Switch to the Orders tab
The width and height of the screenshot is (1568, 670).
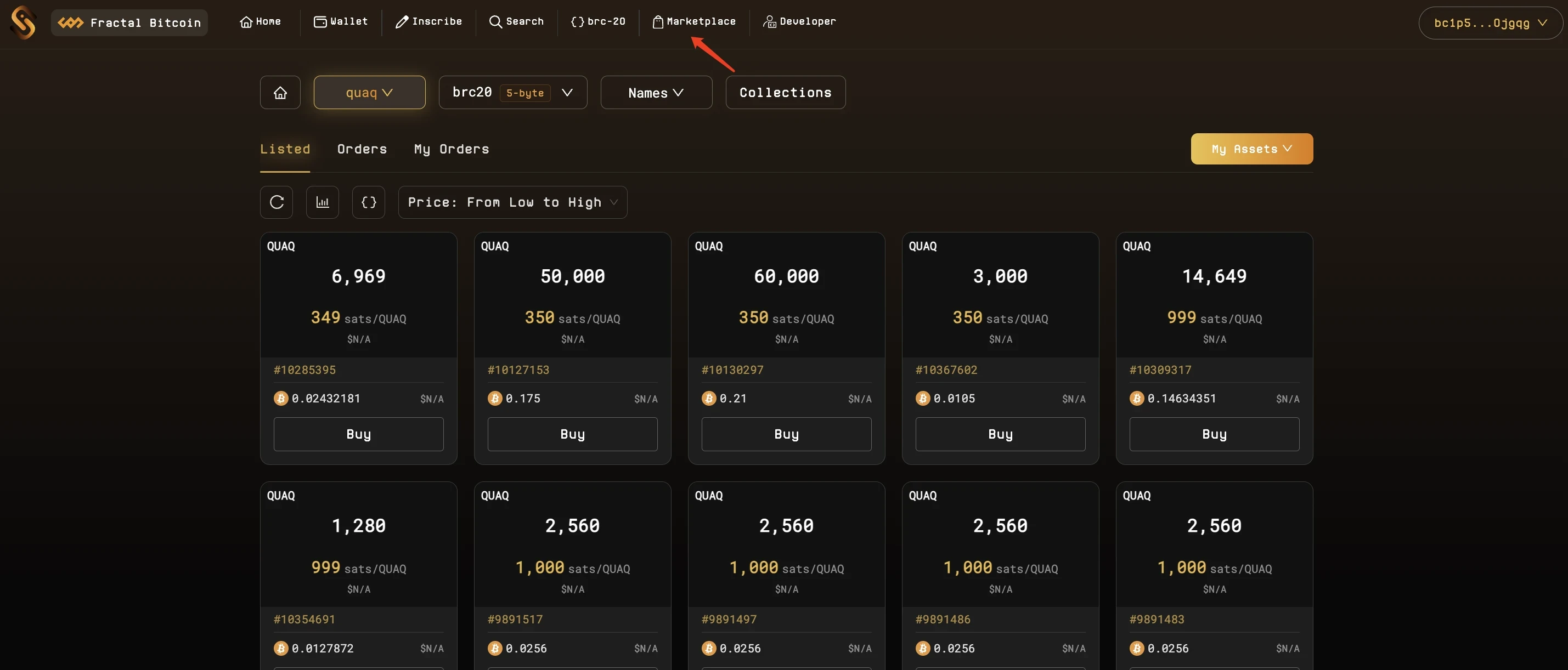(x=362, y=148)
